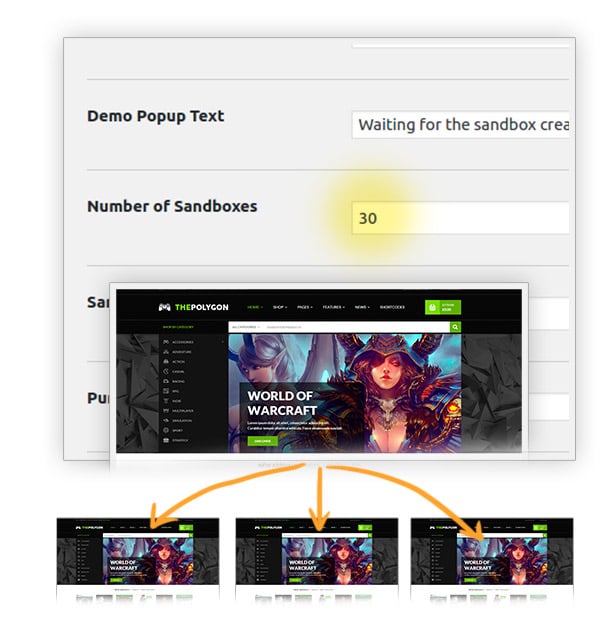Image resolution: width=600 pixels, height=637 pixels.
Task: Select the Sport category icon
Action: tap(166, 430)
